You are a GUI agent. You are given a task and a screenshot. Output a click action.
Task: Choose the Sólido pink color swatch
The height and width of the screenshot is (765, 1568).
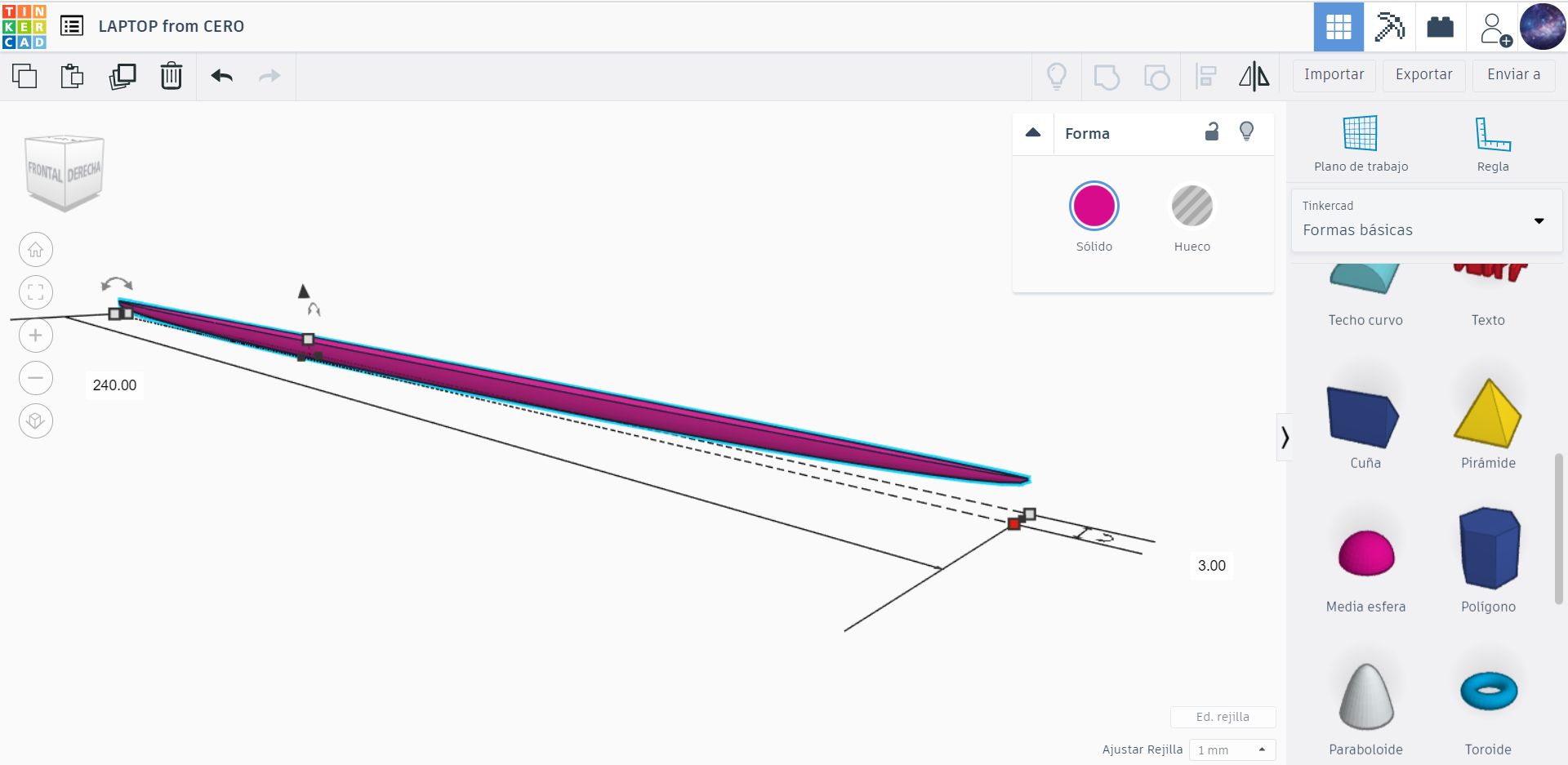(1094, 206)
